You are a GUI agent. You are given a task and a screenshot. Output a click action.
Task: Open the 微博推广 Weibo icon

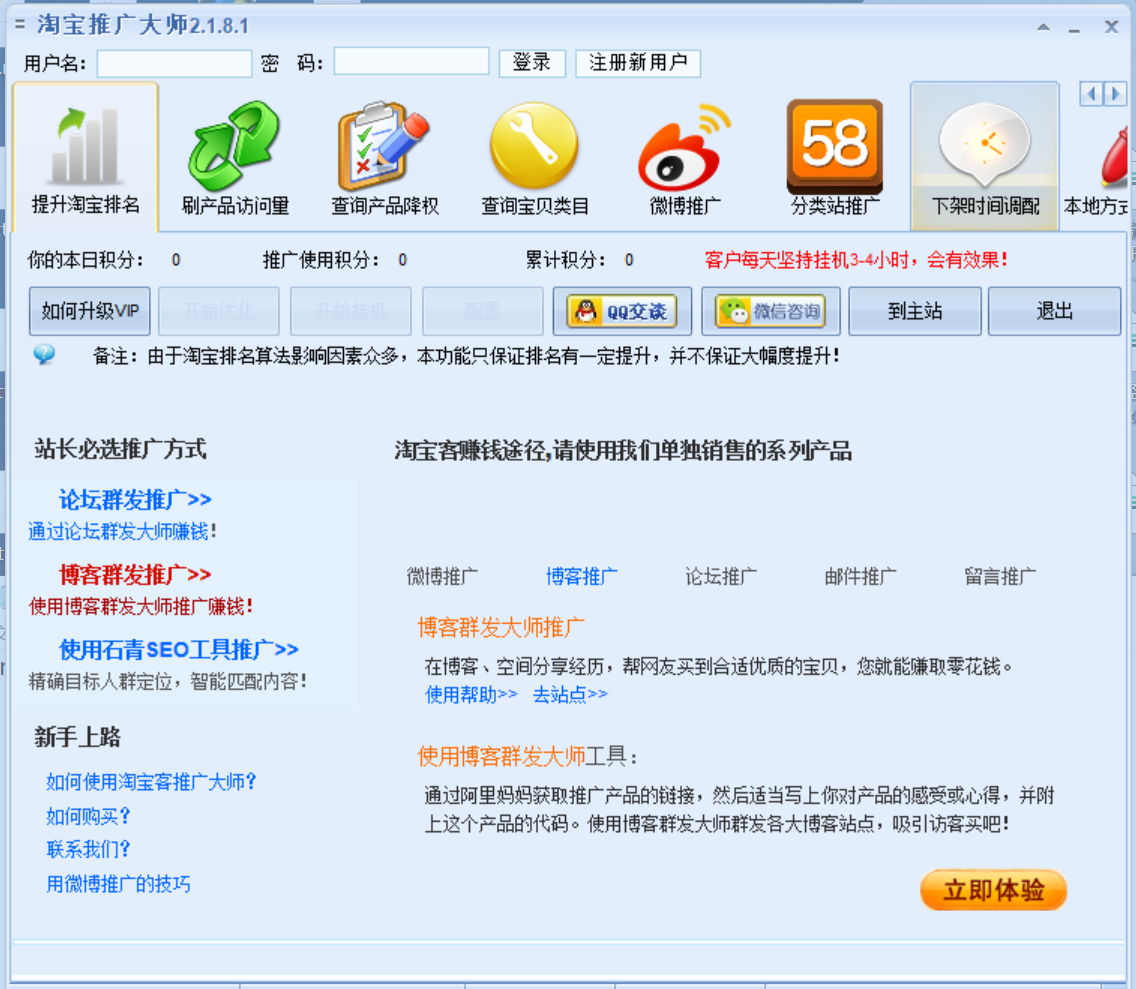pyautogui.click(x=685, y=148)
